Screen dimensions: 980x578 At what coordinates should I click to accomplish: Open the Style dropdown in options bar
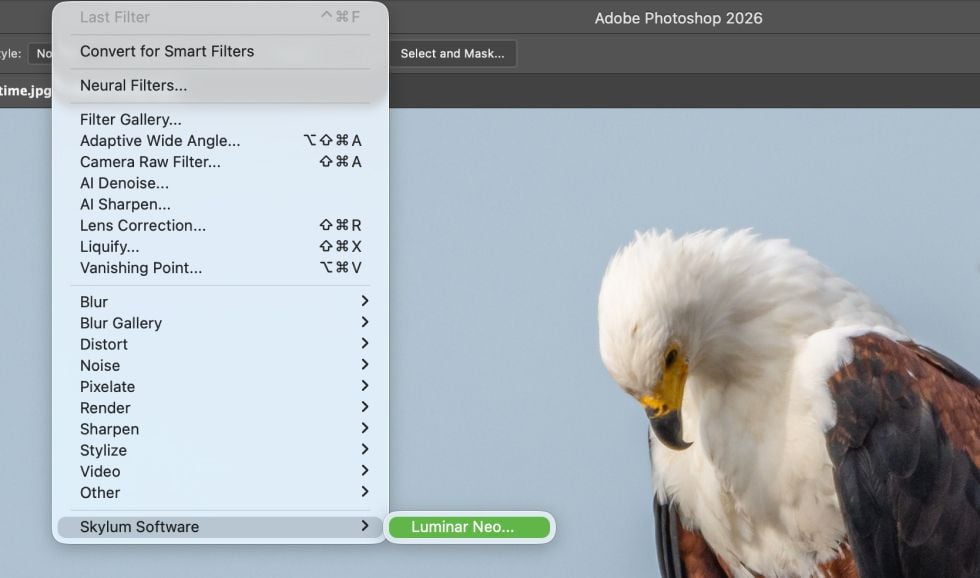click(41, 54)
